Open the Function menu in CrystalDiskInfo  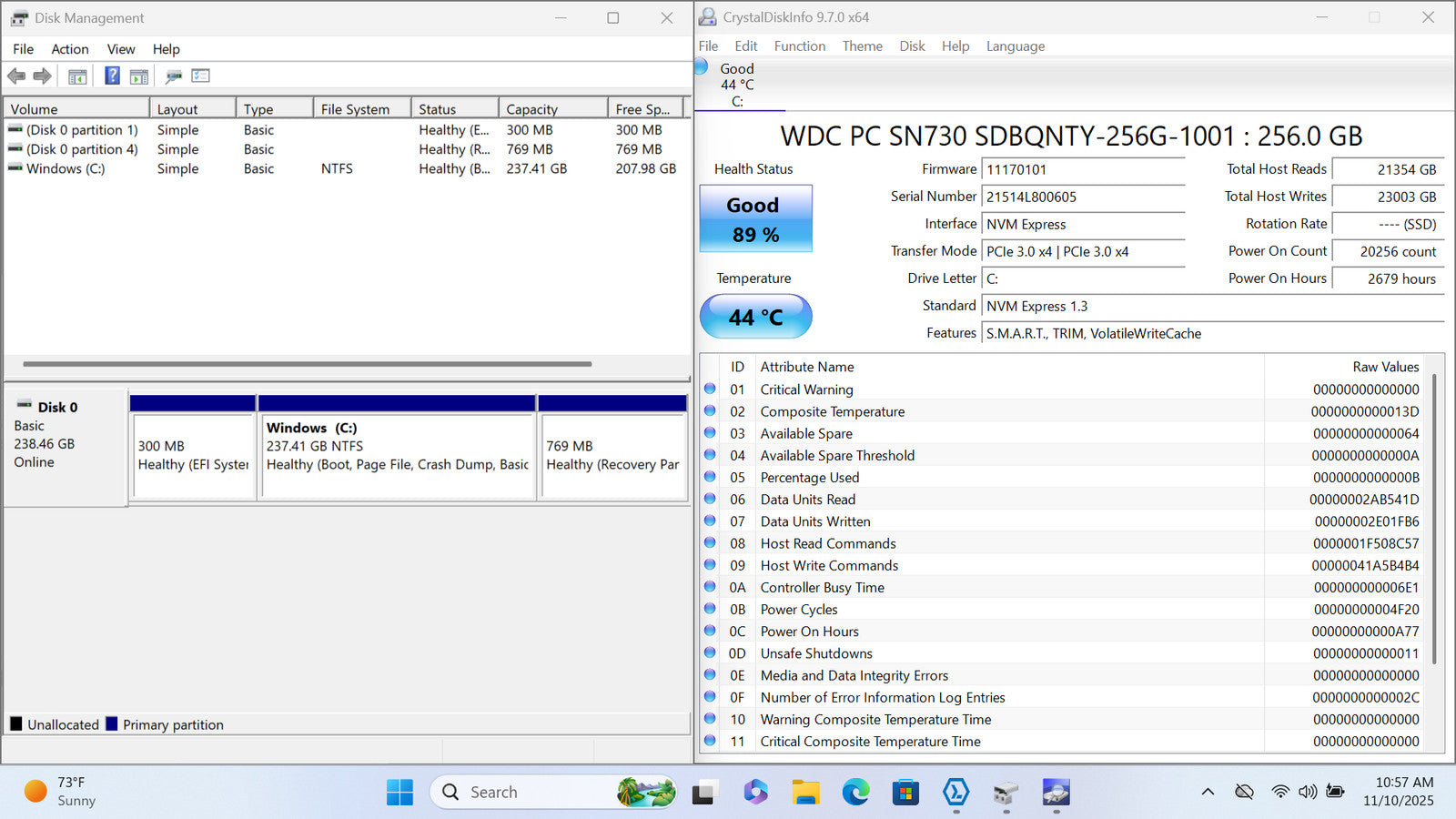(x=799, y=46)
